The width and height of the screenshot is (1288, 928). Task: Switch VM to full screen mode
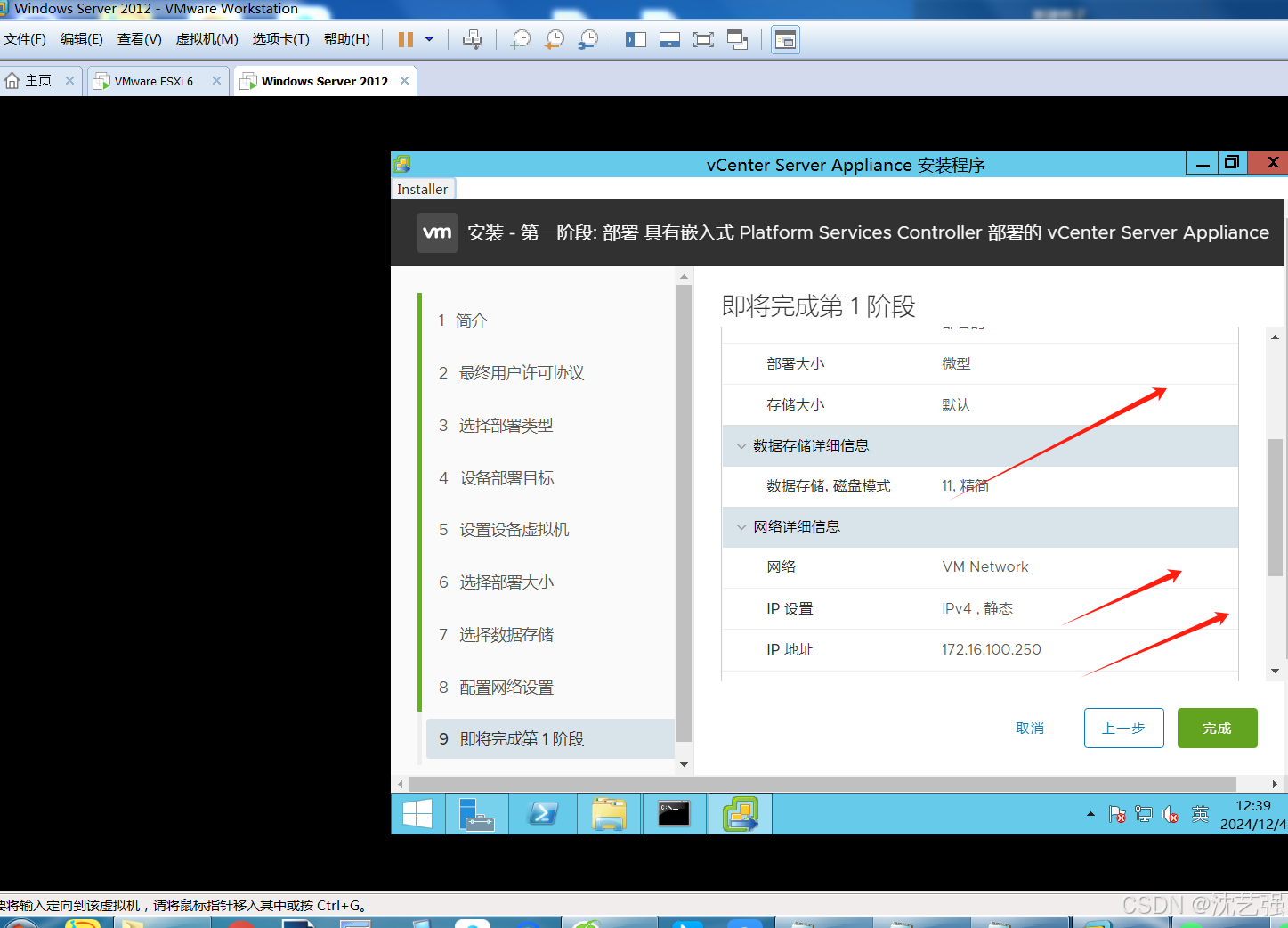pos(703,39)
